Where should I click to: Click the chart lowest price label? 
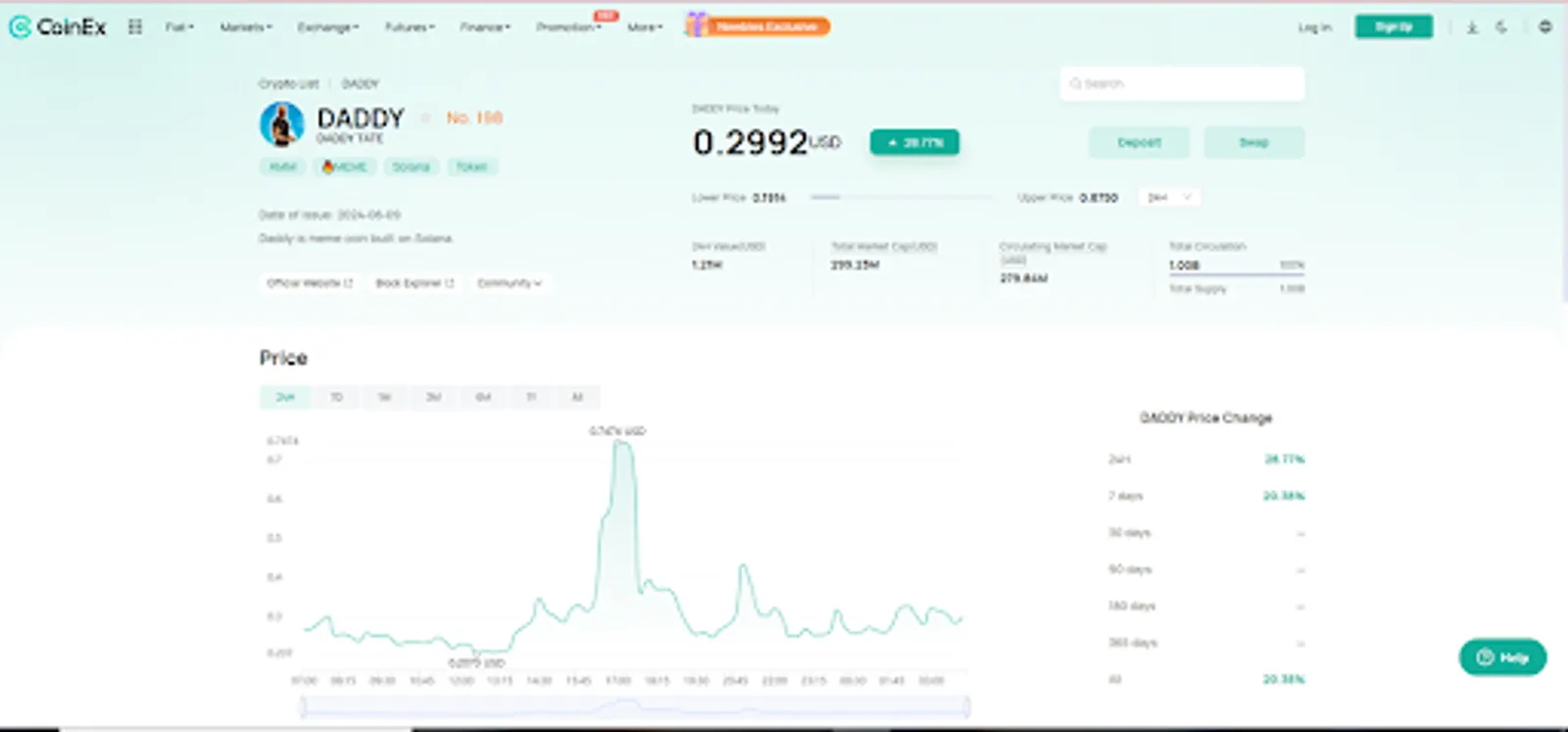tap(476, 663)
